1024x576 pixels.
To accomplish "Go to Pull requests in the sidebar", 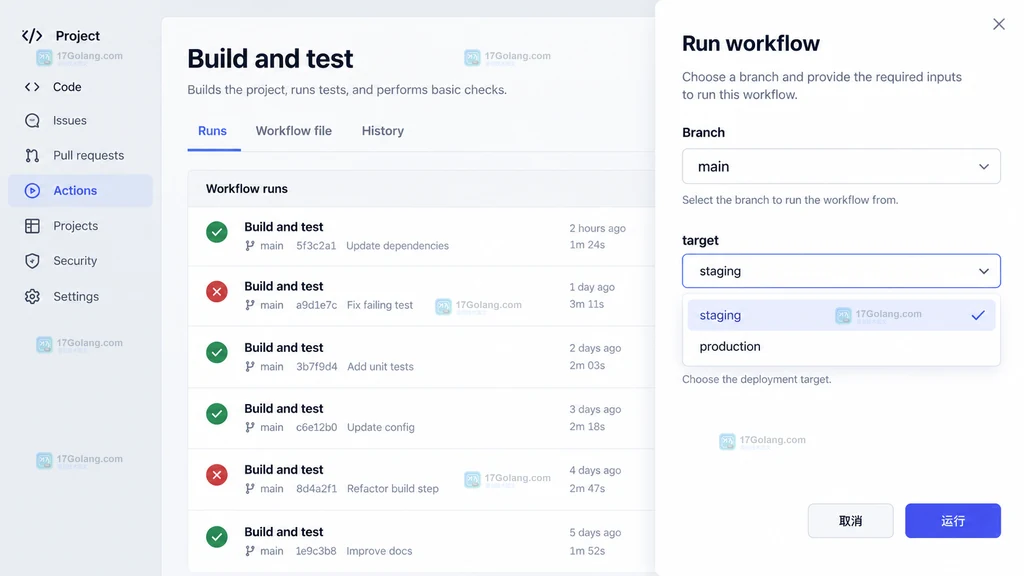I will 88,155.
